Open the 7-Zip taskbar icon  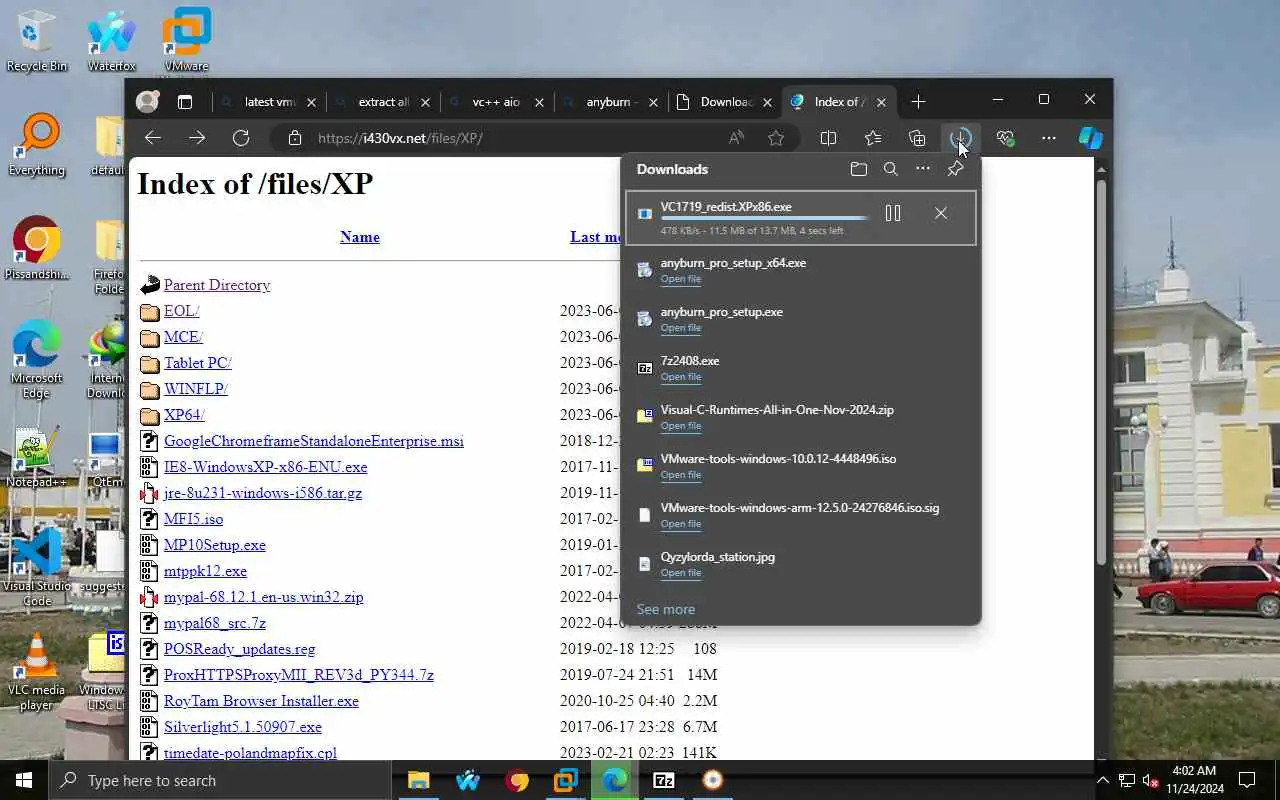tap(664, 780)
